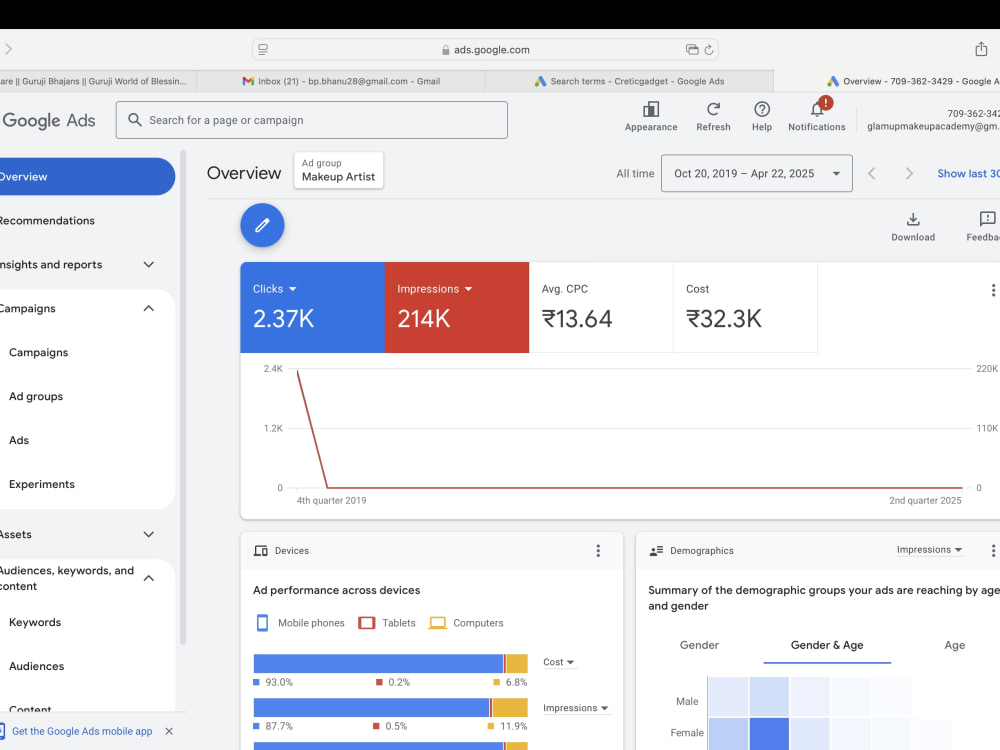Image resolution: width=1000 pixels, height=750 pixels.
Task: Download the overview report
Action: pos(913,227)
